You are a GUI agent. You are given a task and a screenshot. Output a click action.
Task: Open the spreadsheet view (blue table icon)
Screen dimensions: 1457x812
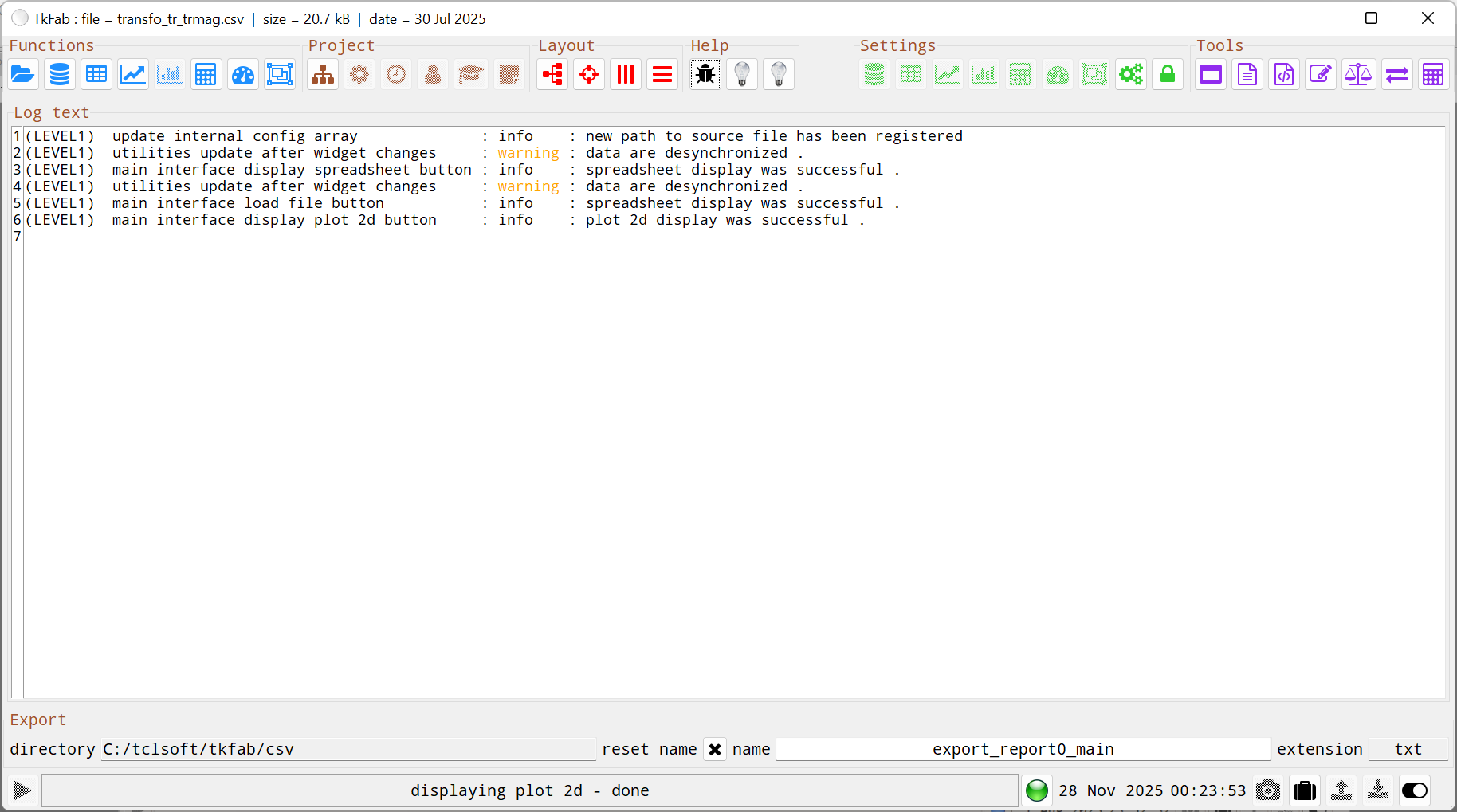[x=96, y=74]
